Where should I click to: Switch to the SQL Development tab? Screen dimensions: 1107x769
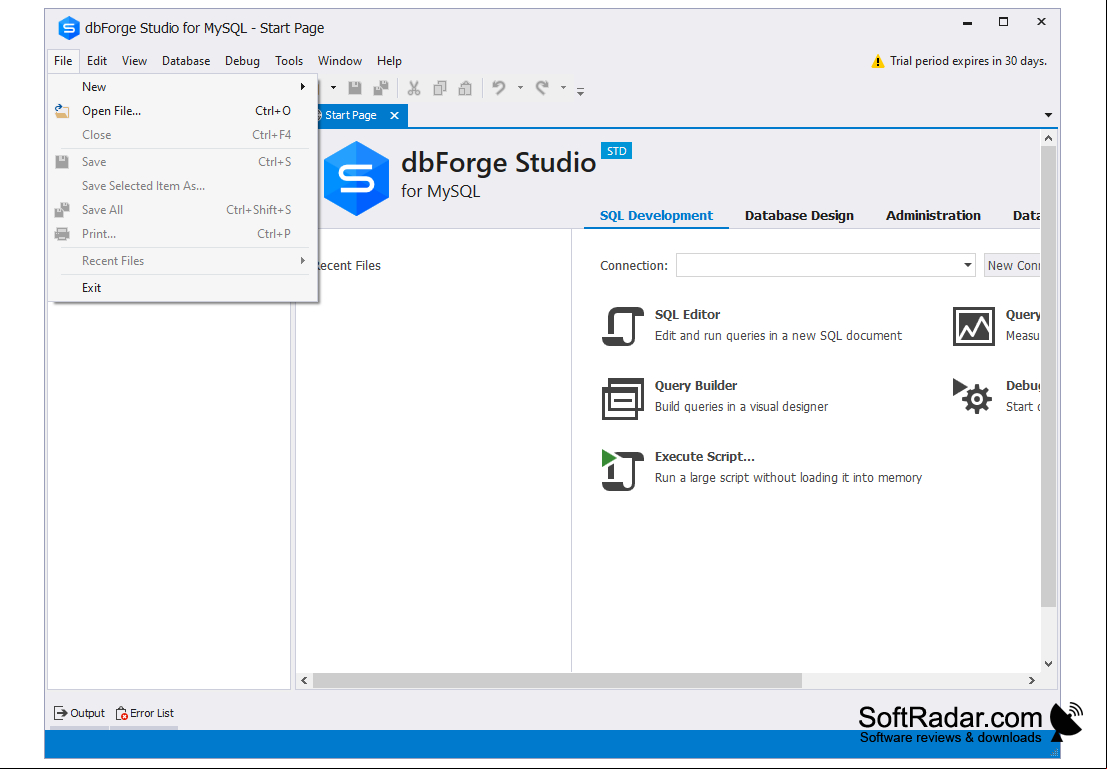(x=656, y=215)
